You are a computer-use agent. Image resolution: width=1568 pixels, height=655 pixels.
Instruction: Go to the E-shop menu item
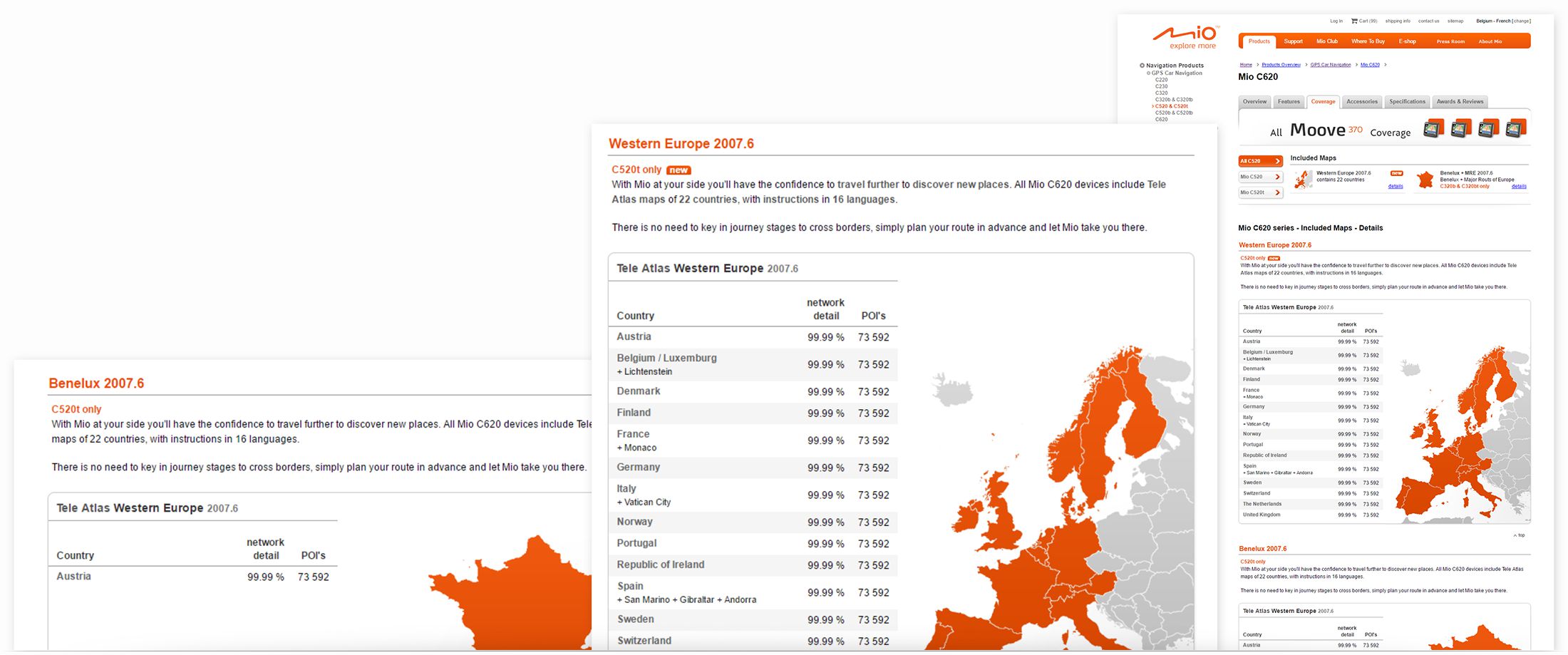coord(1407,41)
